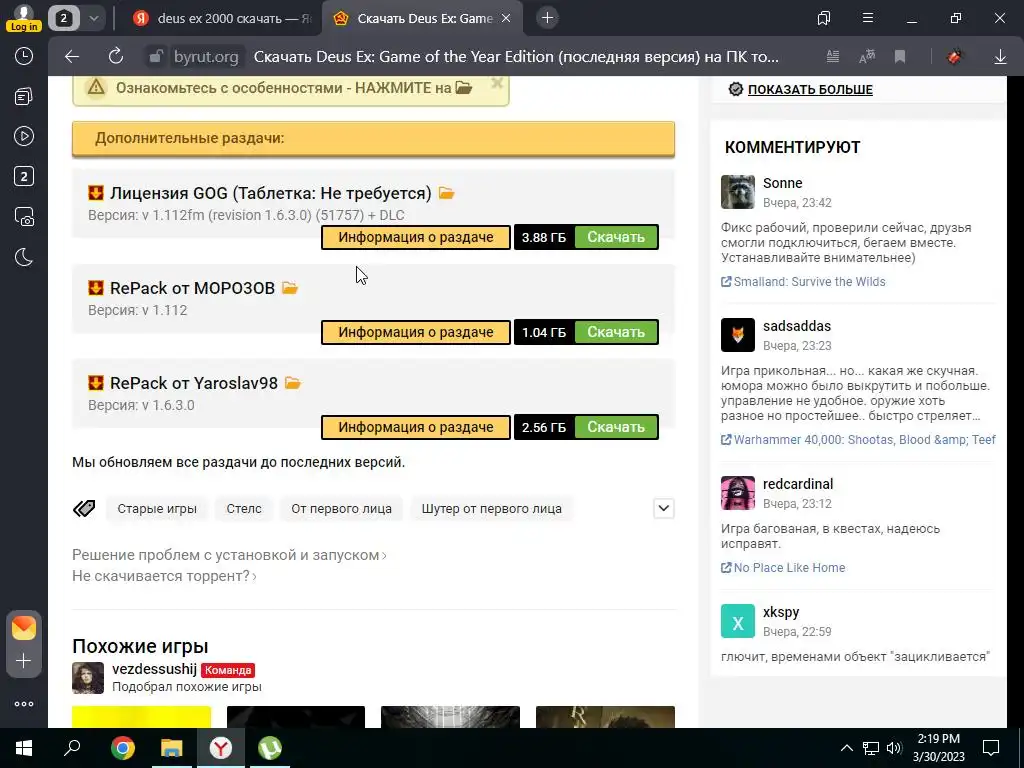Image resolution: width=1024 pixels, height=768 pixels.
Task: Click the site padlock icon
Action: pos(155,57)
